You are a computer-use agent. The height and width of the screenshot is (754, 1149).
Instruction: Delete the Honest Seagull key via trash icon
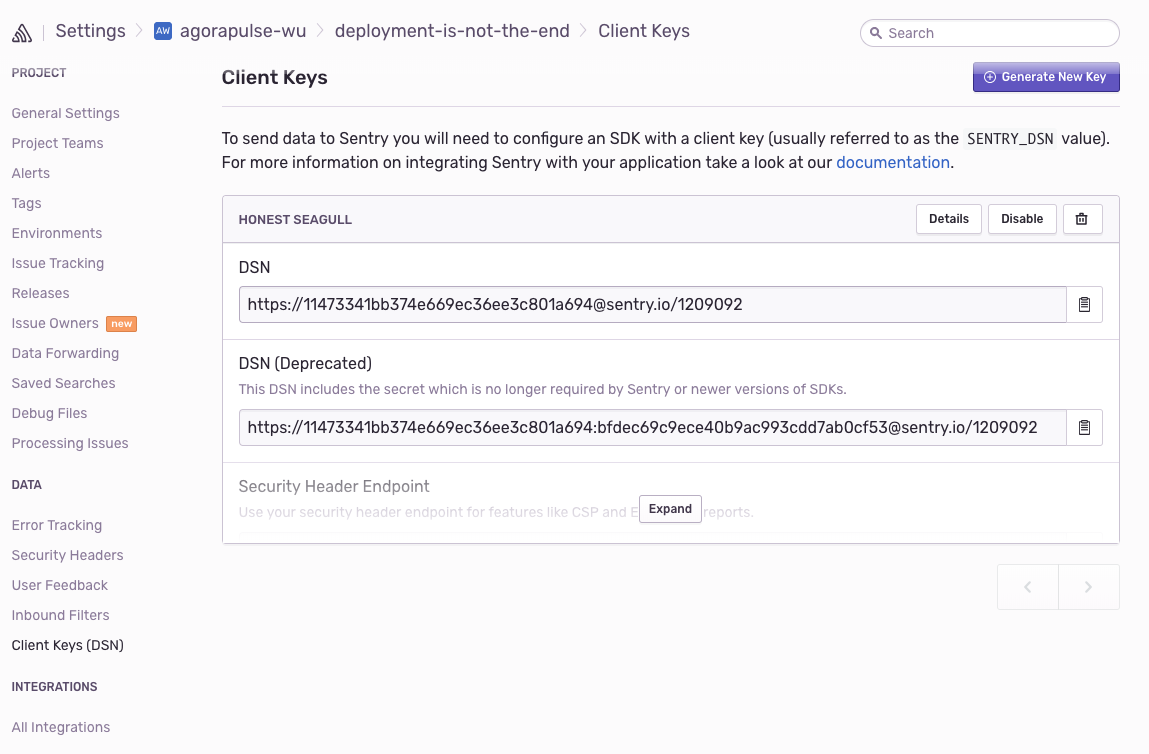(x=1082, y=219)
